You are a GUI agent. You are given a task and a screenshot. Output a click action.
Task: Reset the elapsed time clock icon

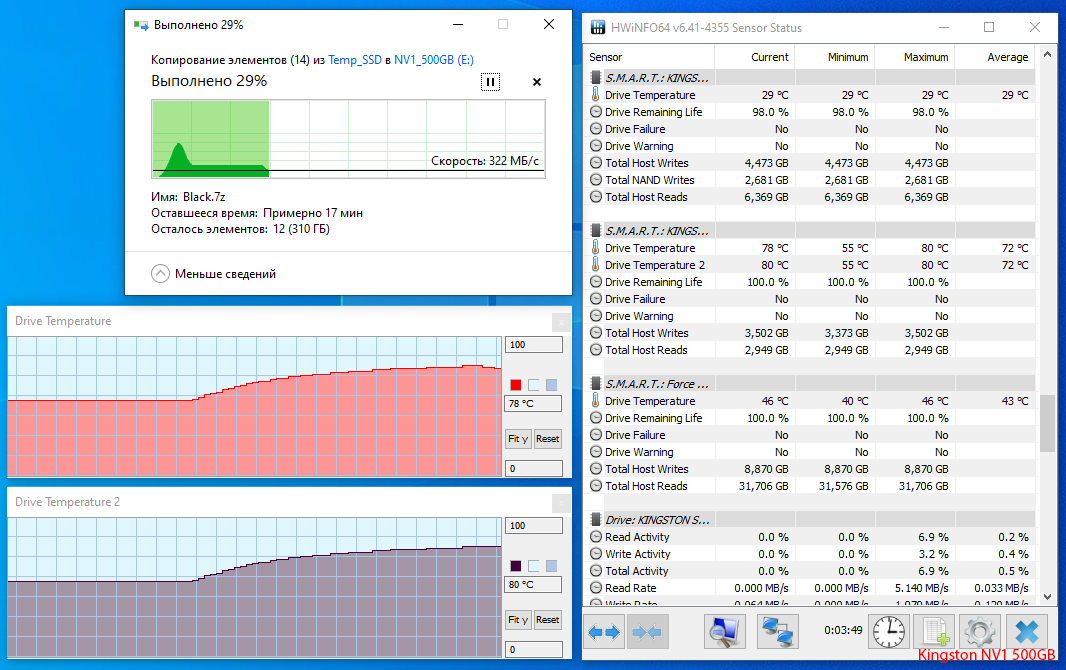pos(889,632)
